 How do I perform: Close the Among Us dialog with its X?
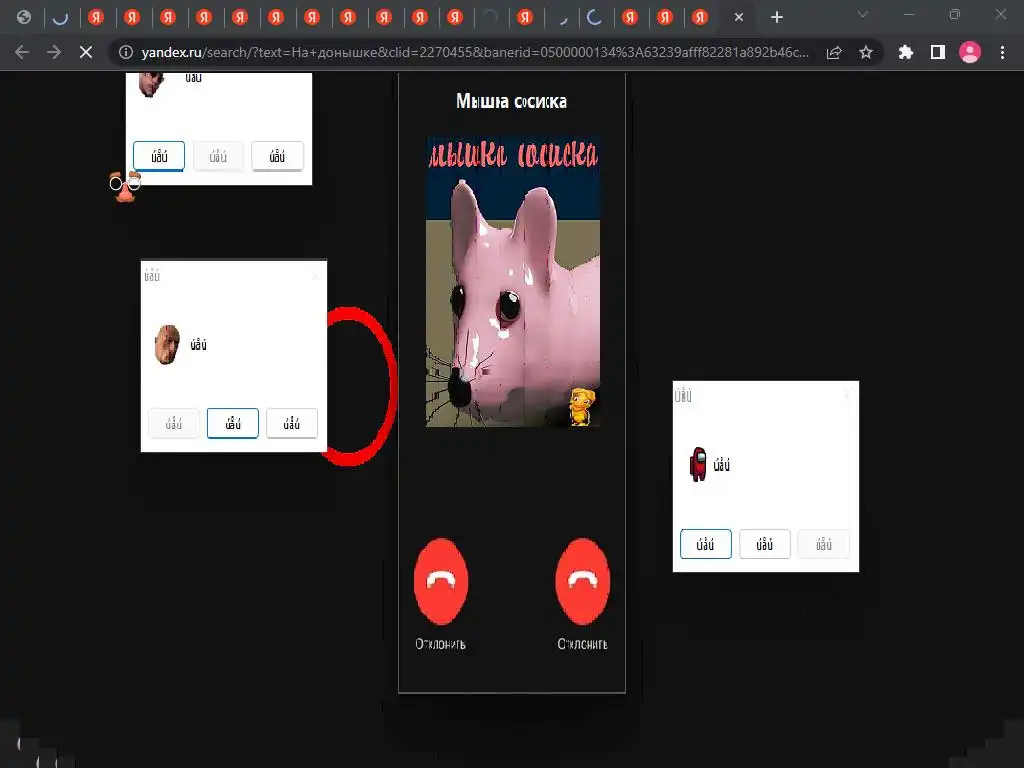pos(847,394)
